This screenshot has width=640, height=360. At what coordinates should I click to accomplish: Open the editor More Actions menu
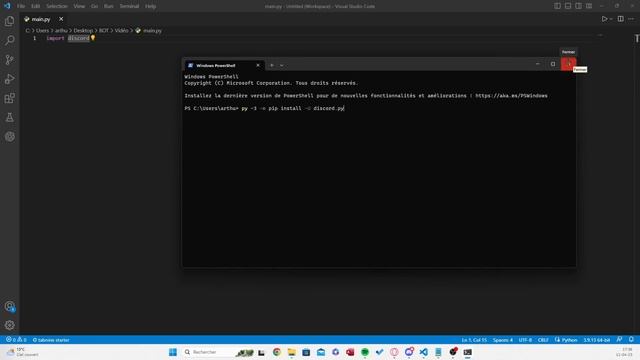[x=631, y=19]
